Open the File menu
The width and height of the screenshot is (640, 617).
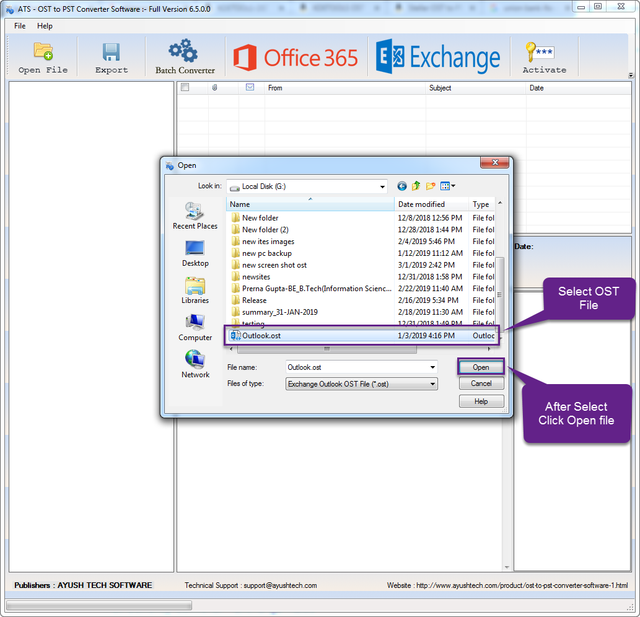[20, 25]
